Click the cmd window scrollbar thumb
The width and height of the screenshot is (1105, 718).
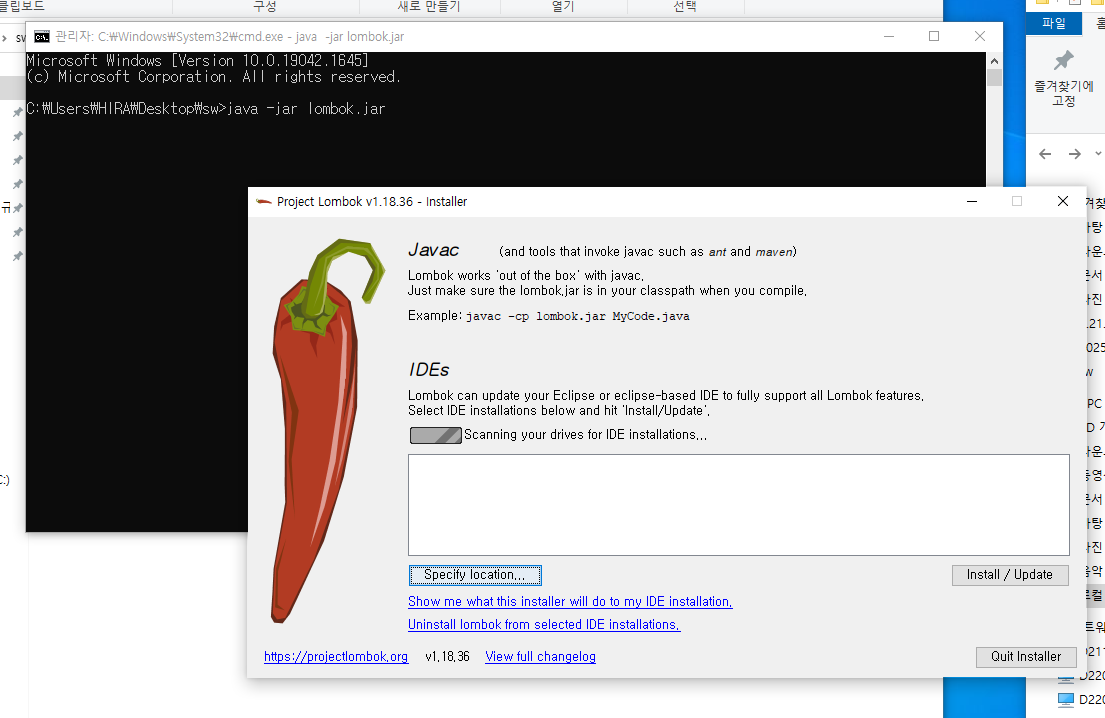pos(994,78)
